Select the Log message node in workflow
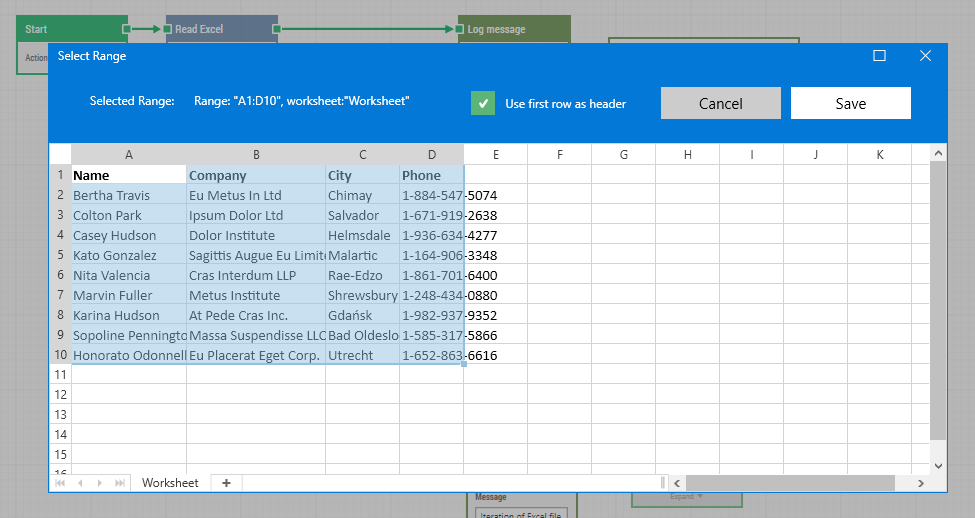The width and height of the screenshot is (975, 518). (514, 29)
